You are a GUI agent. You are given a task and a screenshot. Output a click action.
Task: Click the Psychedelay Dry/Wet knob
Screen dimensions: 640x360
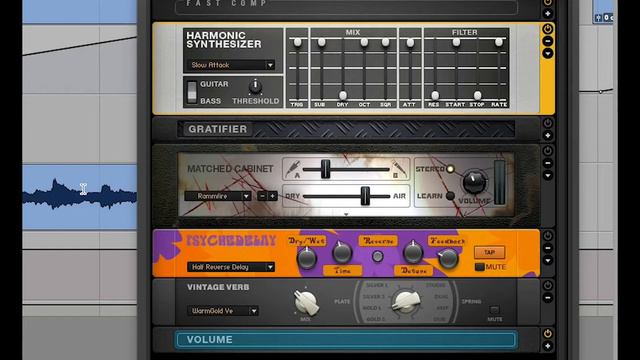tap(307, 258)
